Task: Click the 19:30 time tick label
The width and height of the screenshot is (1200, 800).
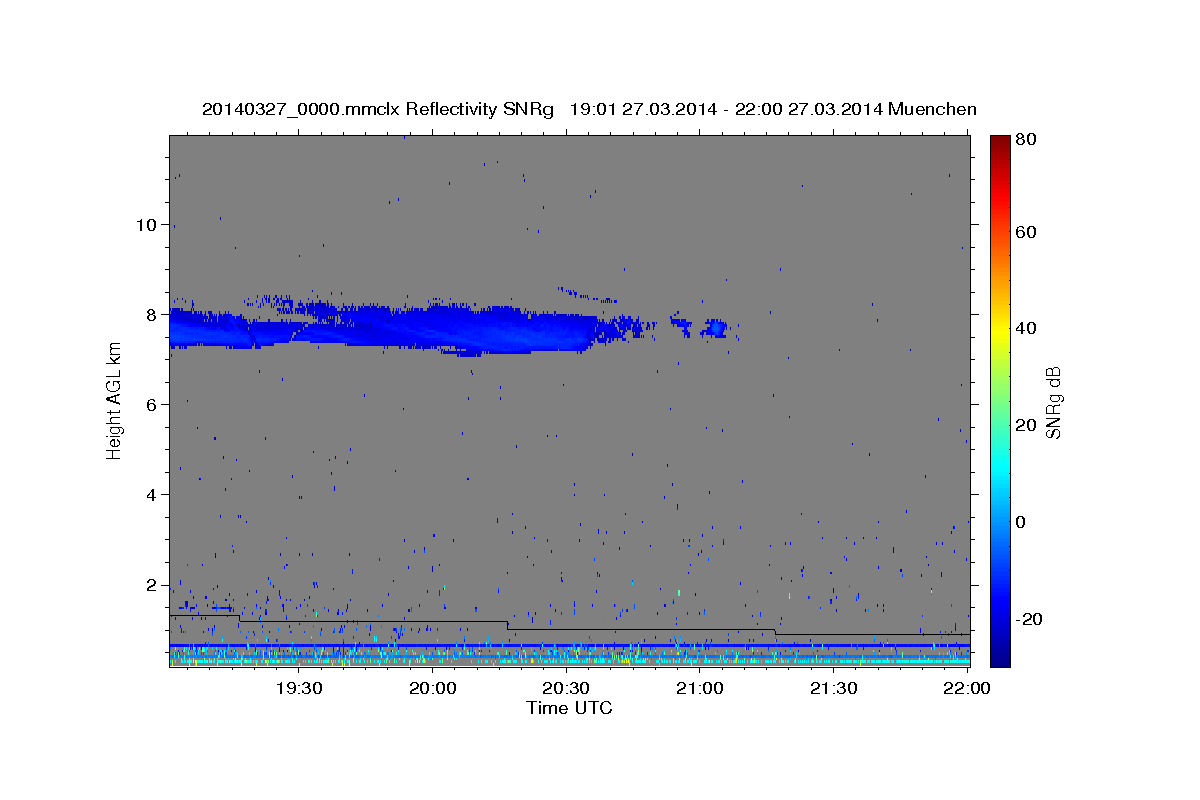Action: click(298, 688)
